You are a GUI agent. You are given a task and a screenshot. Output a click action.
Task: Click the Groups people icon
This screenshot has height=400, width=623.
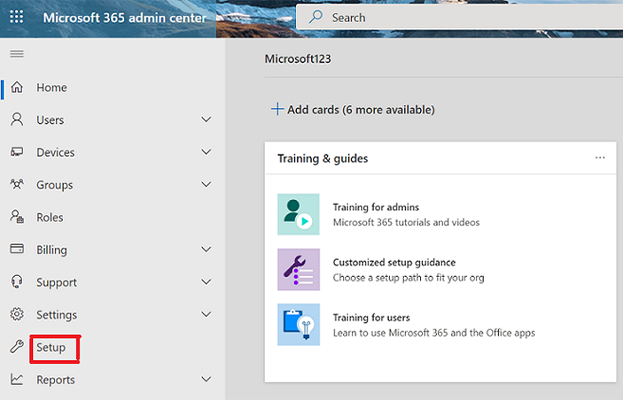pyautogui.click(x=17, y=184)
